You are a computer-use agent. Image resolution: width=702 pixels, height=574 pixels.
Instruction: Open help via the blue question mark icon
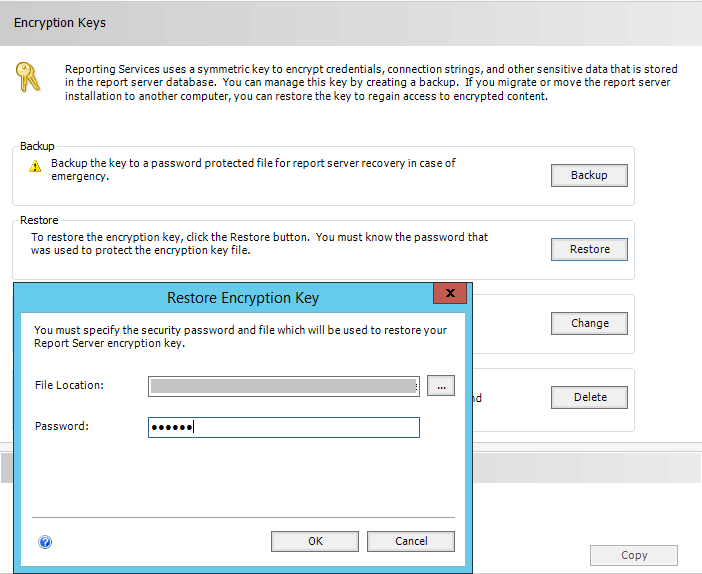[45, 542]
